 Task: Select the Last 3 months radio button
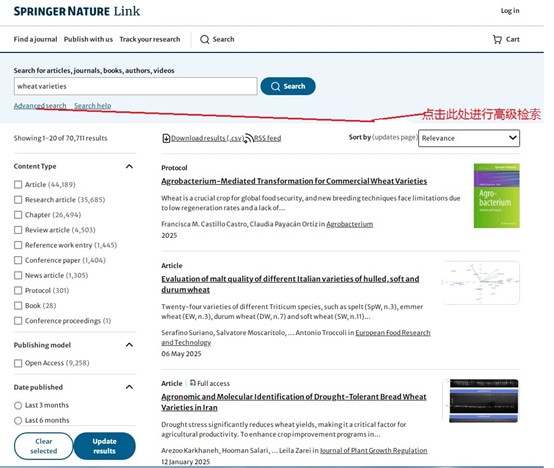tap(18, 405)
